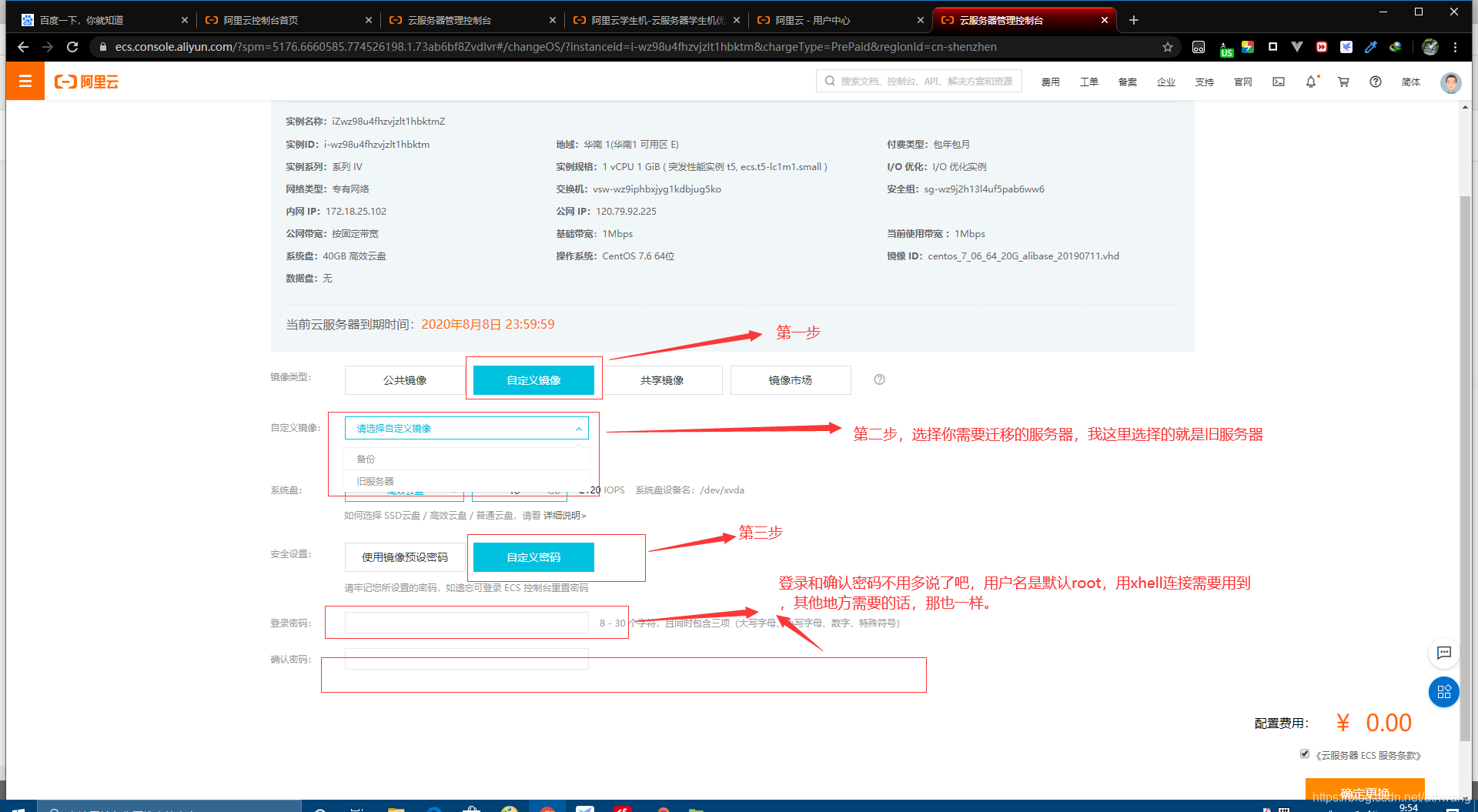Image resolution: width=1478 pixels, height=812 pixels.
Task: Pick 备份 from the image list
Action: pos(466,459)
